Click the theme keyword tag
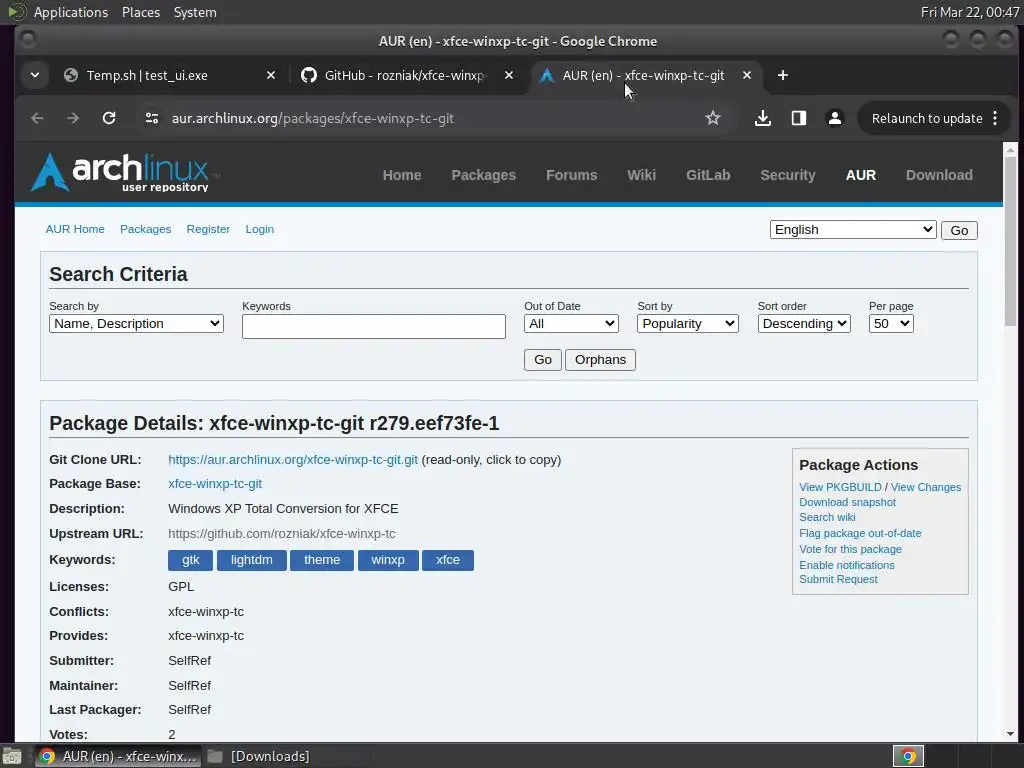 point(322,560)
